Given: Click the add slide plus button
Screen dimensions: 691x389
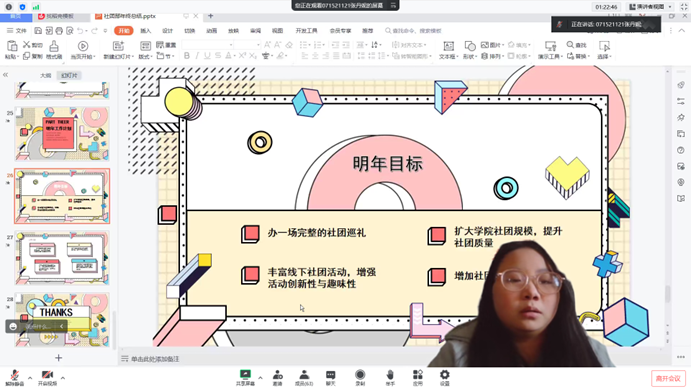Looking at the screenshot, I should [x=59, y=358].
